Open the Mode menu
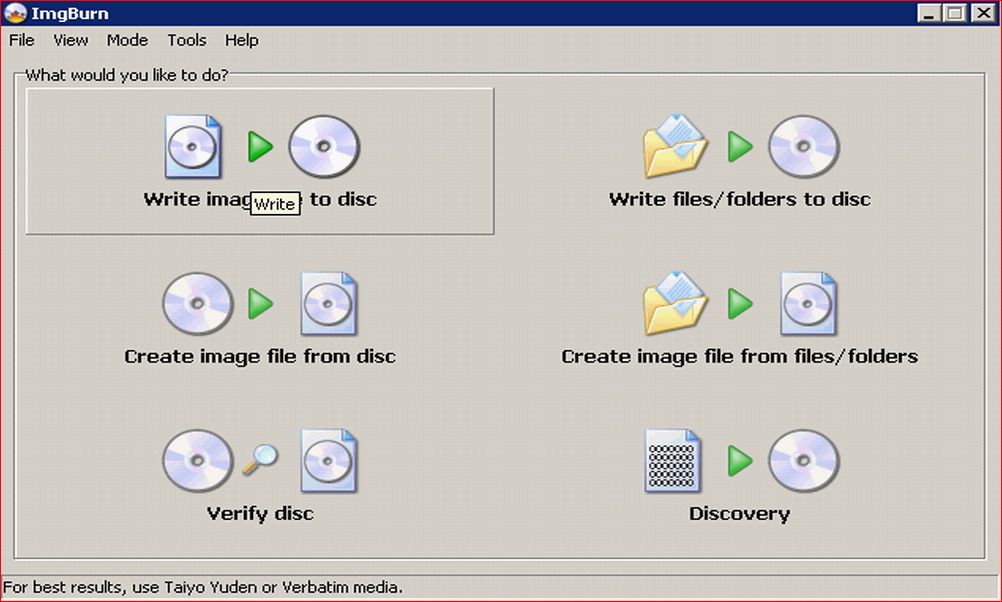Viewport: 1002px width, 602px height. pyautogui.click(x=127, y=40)
